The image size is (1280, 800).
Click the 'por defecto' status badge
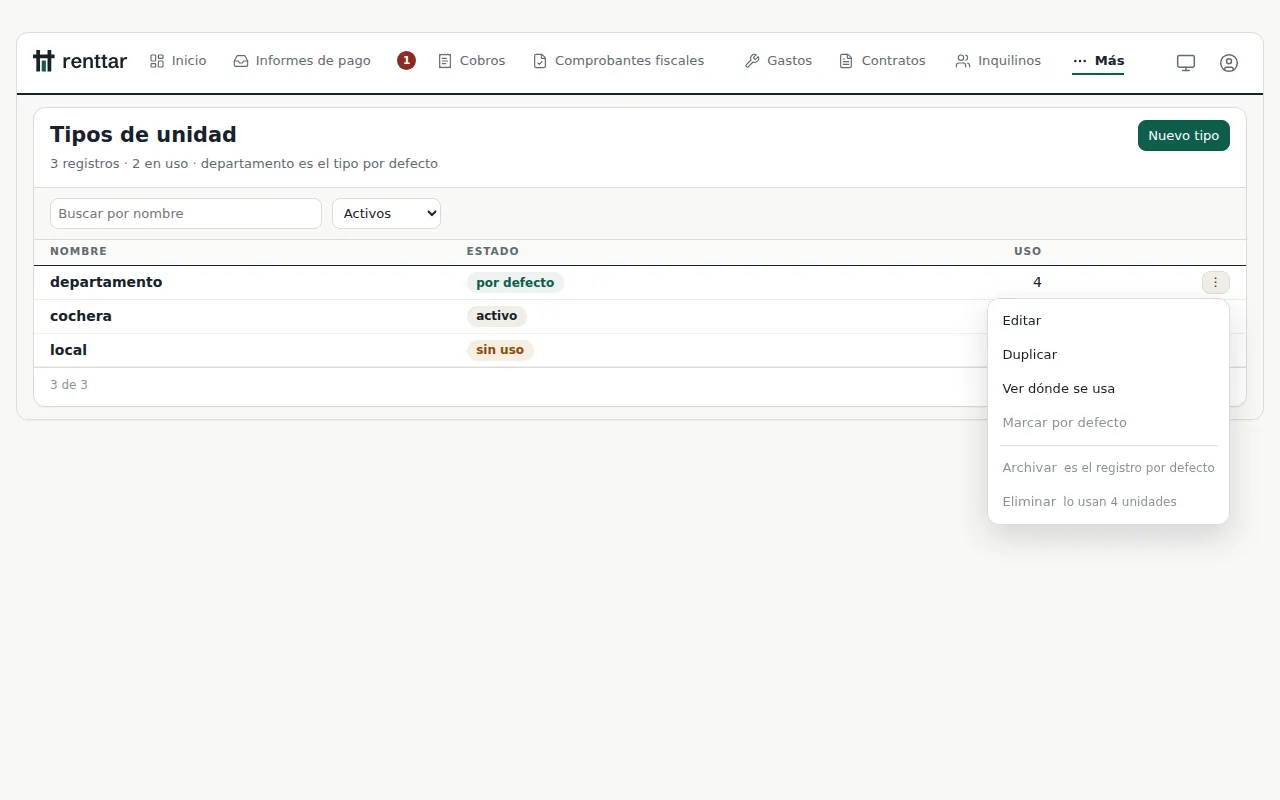point(515,283)
